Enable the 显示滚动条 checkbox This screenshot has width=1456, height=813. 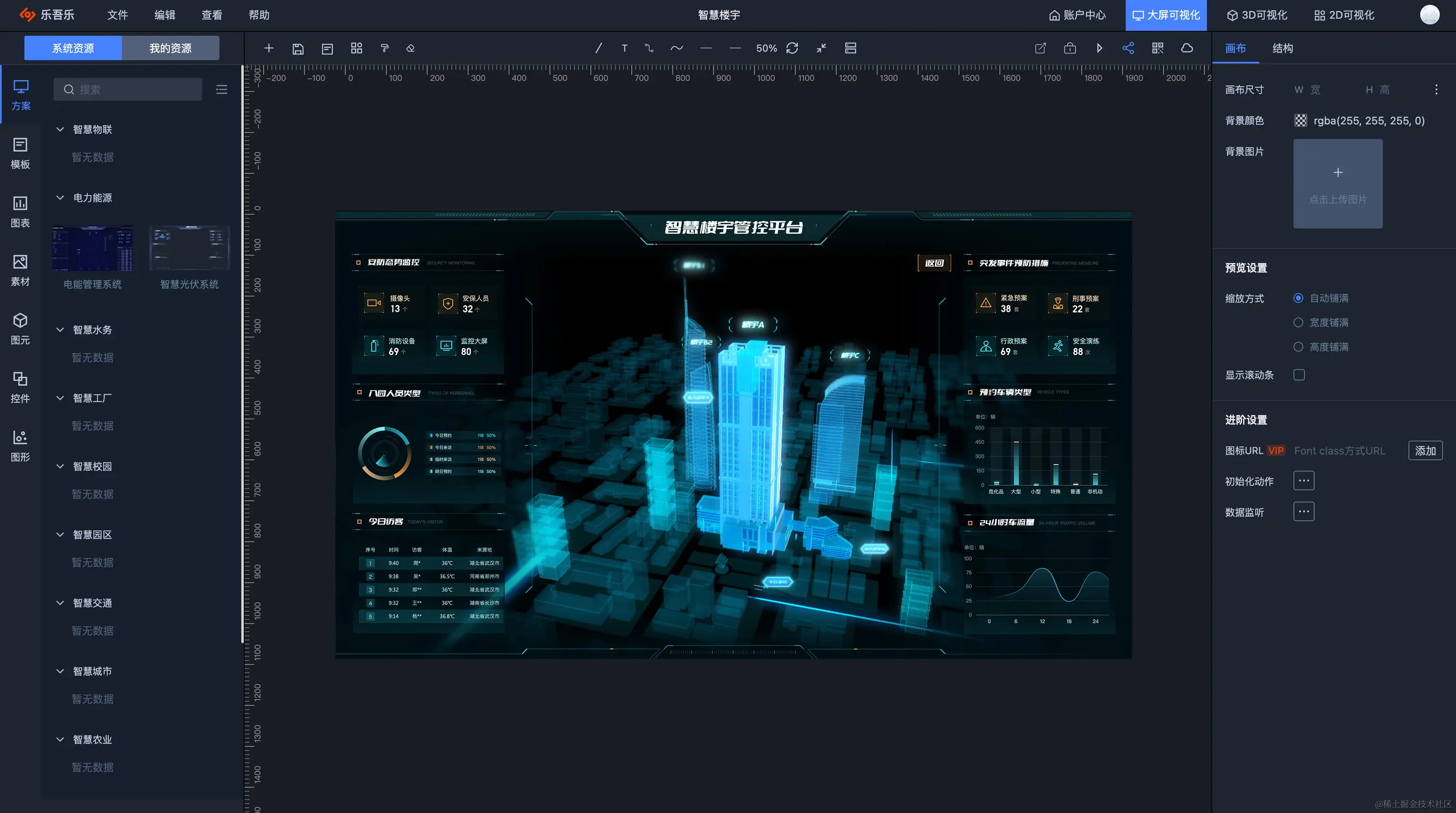[1299, 375]
